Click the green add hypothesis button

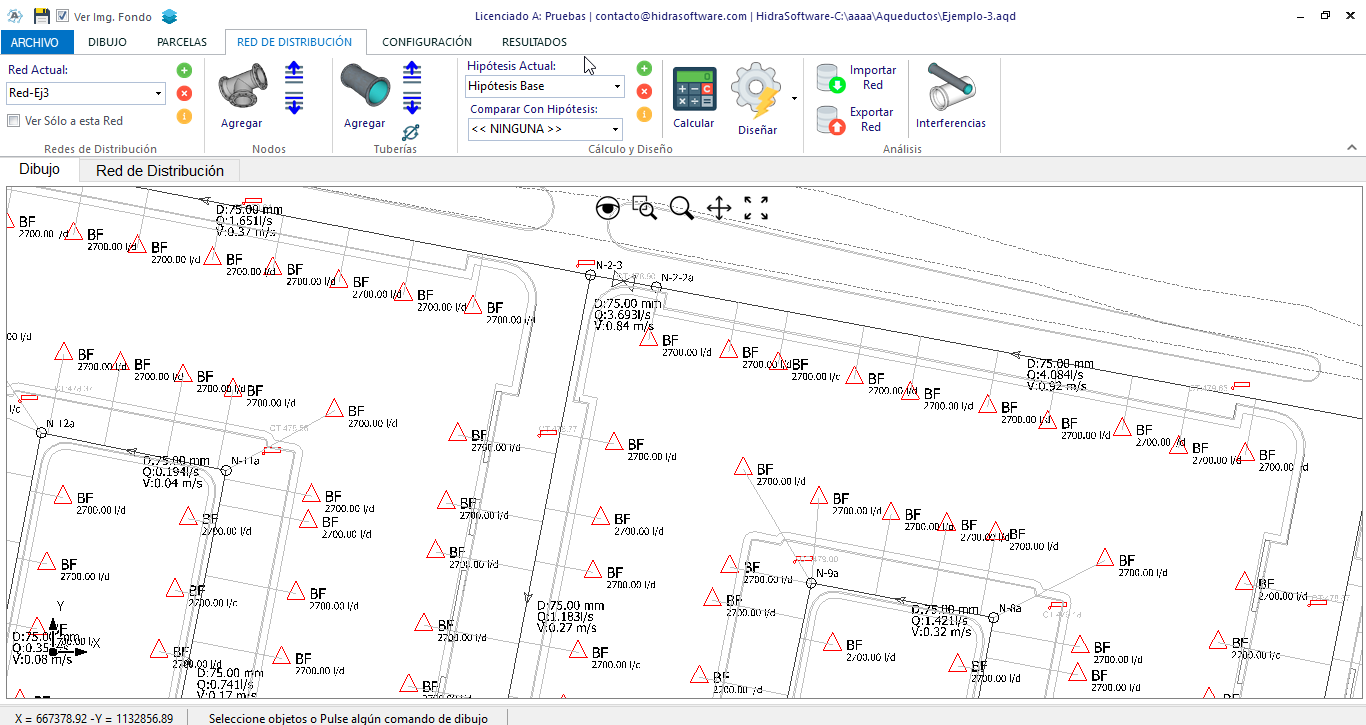click(x=644, y=69)
